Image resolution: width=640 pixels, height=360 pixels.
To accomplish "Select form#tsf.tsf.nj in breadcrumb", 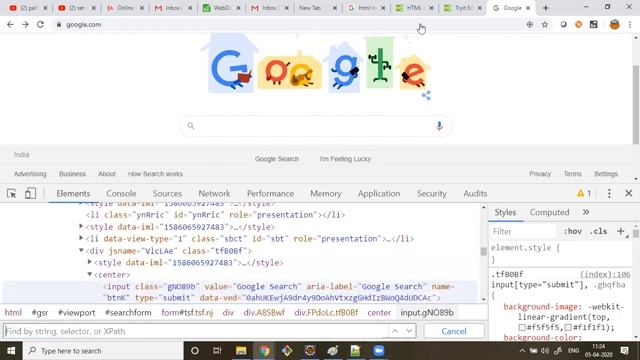I will coord(187,313).
